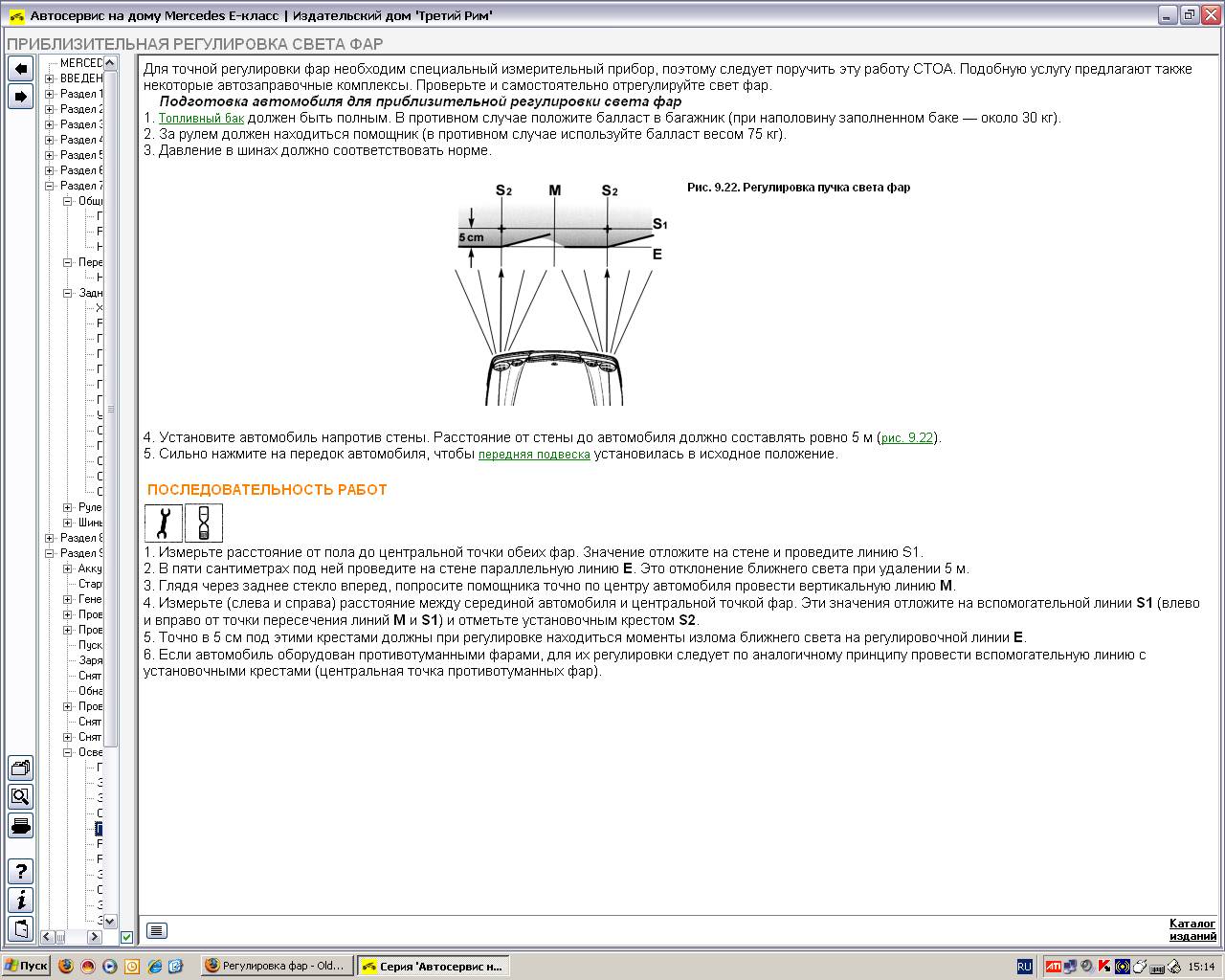Click the info 'i' icon in sidebar
Image resolution: width=1225 pixels, height=980 pixels.
tap(20, 901)
